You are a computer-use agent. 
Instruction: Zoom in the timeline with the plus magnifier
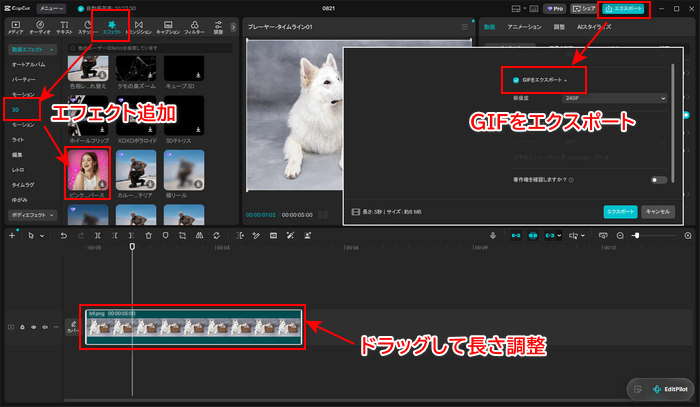point(688,236)
